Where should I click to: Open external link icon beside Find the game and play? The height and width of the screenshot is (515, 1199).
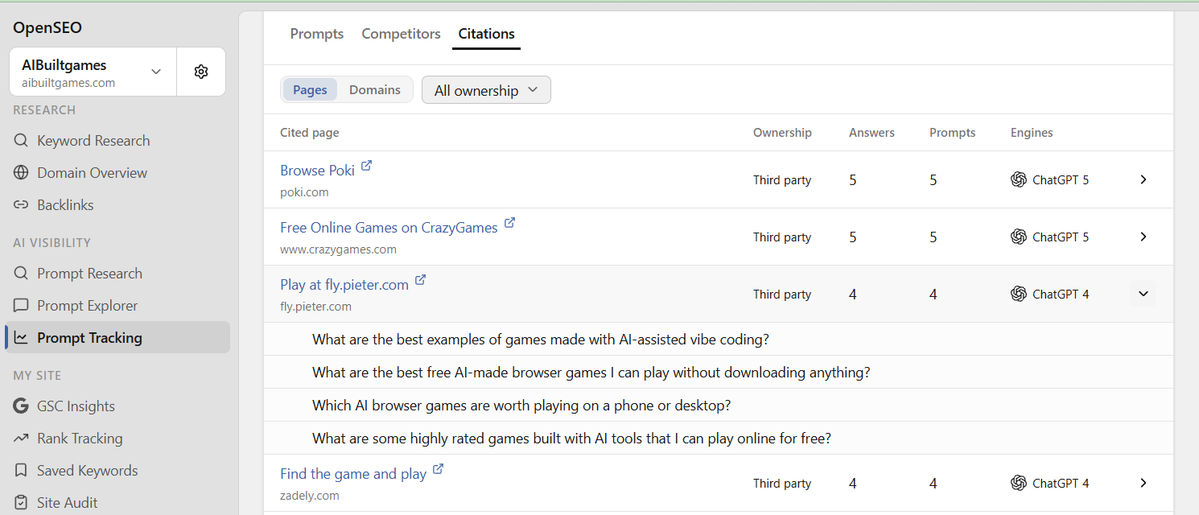[x=438, y=469]
